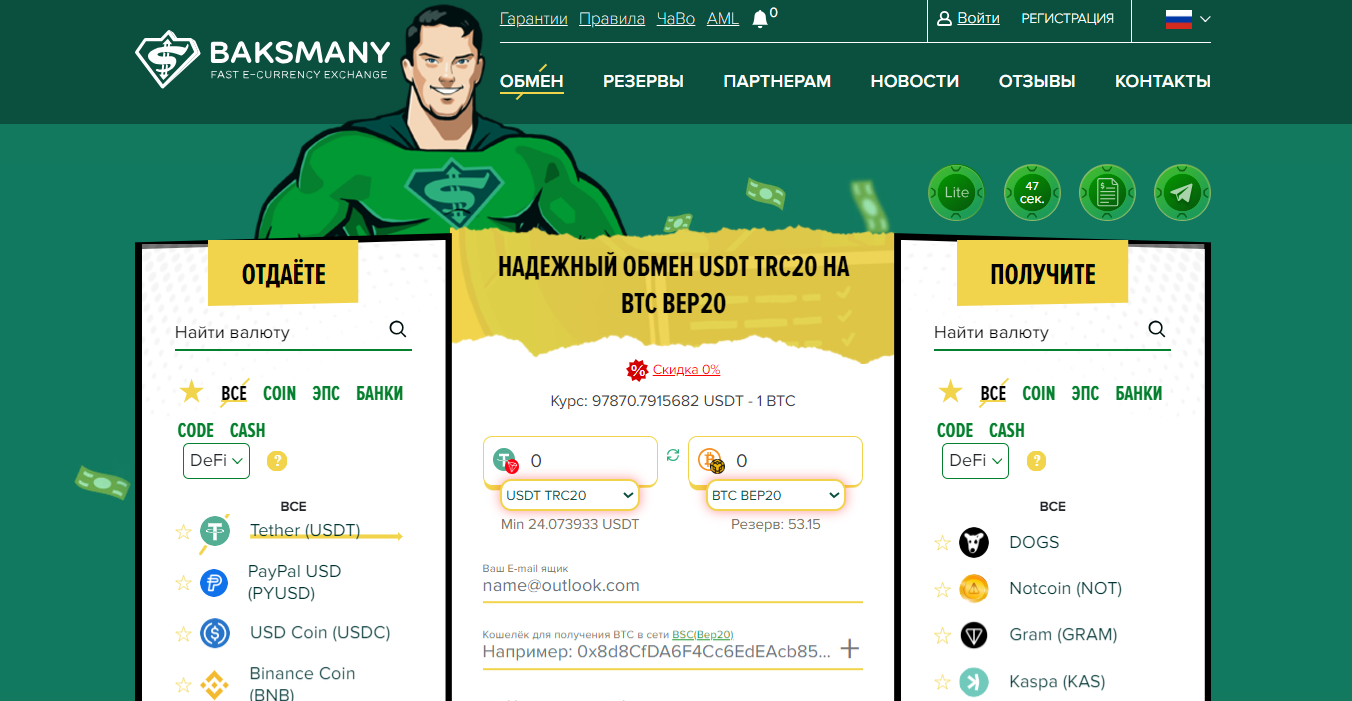The width and height of the screenshot is (1352, 701).
Task: Toggle the favorite star beside DOGS
Action: [x=942, y=543]
